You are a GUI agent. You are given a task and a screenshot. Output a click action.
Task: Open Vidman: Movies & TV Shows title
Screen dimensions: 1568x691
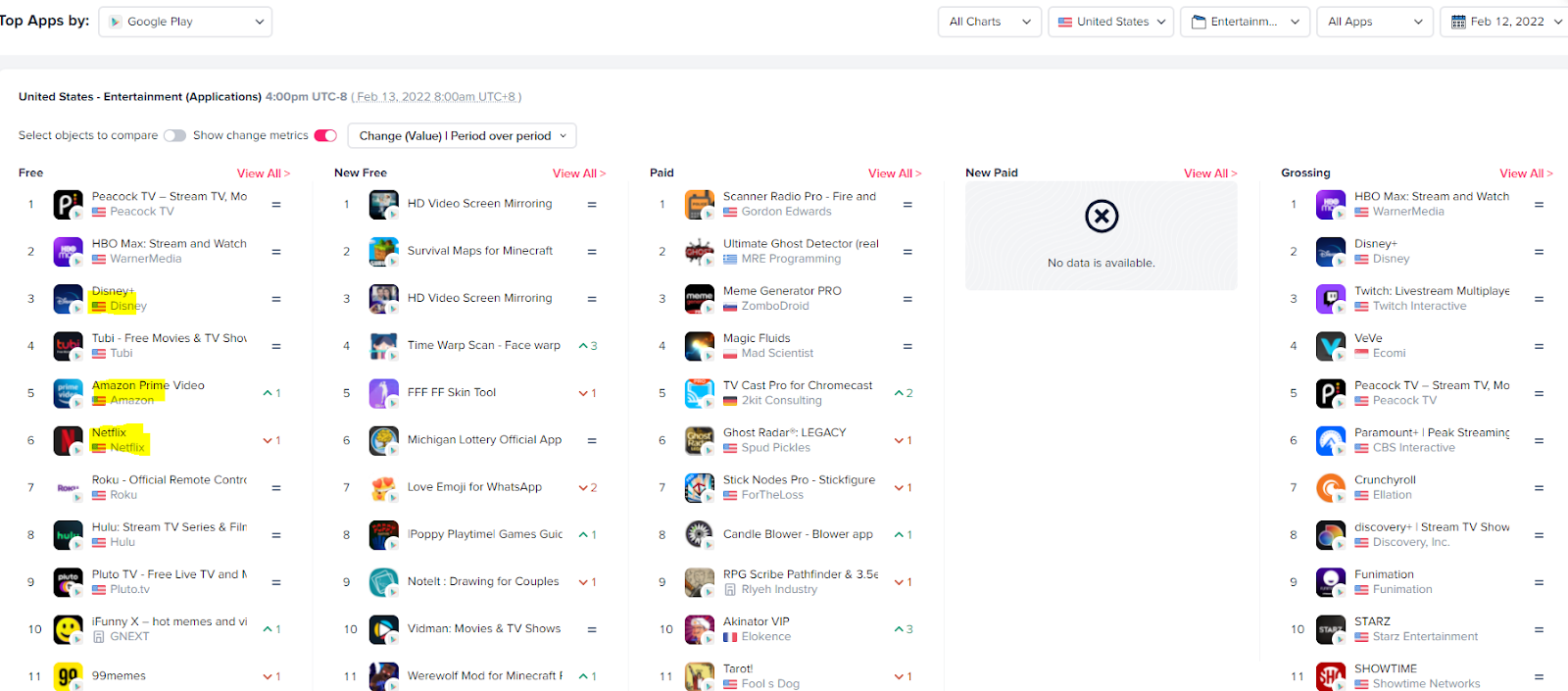point(484,628)
